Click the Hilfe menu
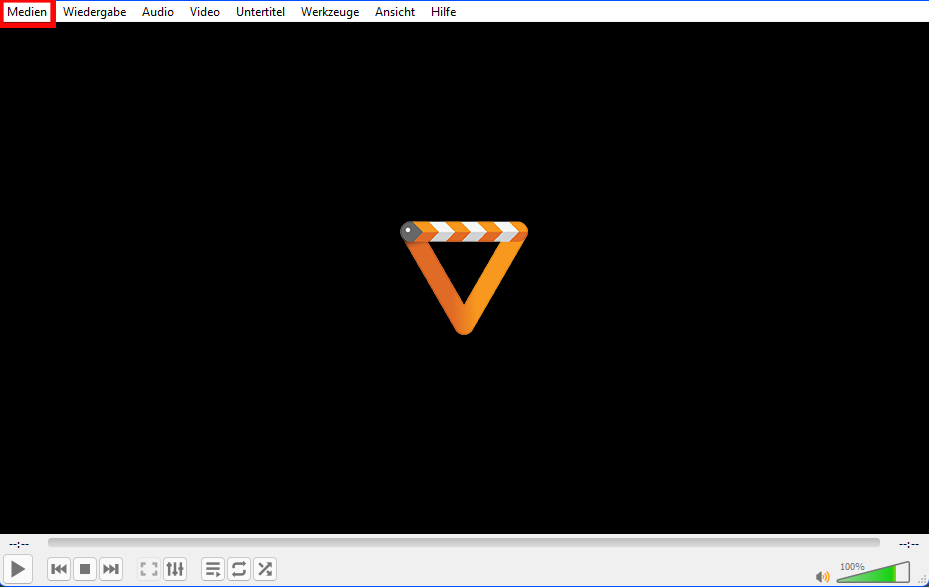This screenshot has height=587, width=929. pos(443,12)
